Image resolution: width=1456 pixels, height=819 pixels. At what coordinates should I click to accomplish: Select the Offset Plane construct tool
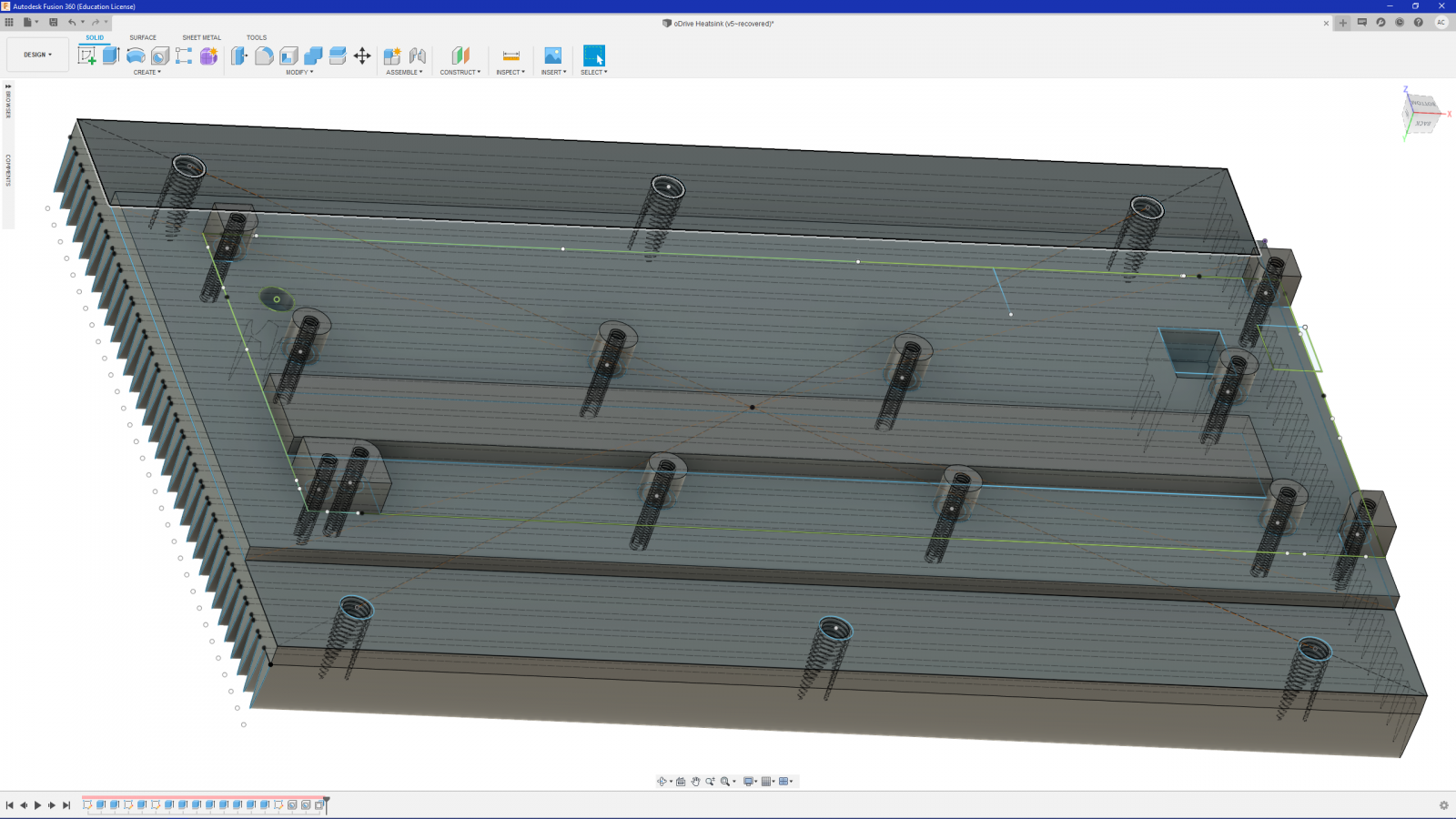[460, 56]
